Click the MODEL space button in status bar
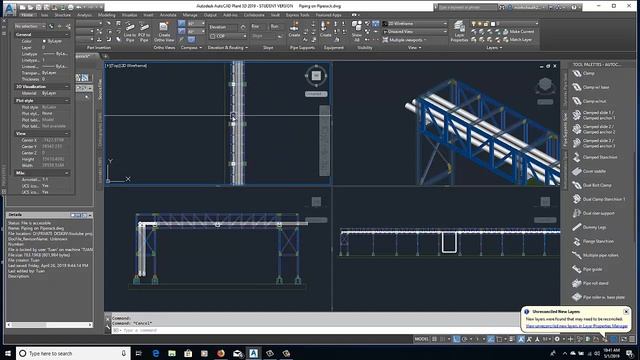Screen dimensions: 640x360 tap(422, 339)
